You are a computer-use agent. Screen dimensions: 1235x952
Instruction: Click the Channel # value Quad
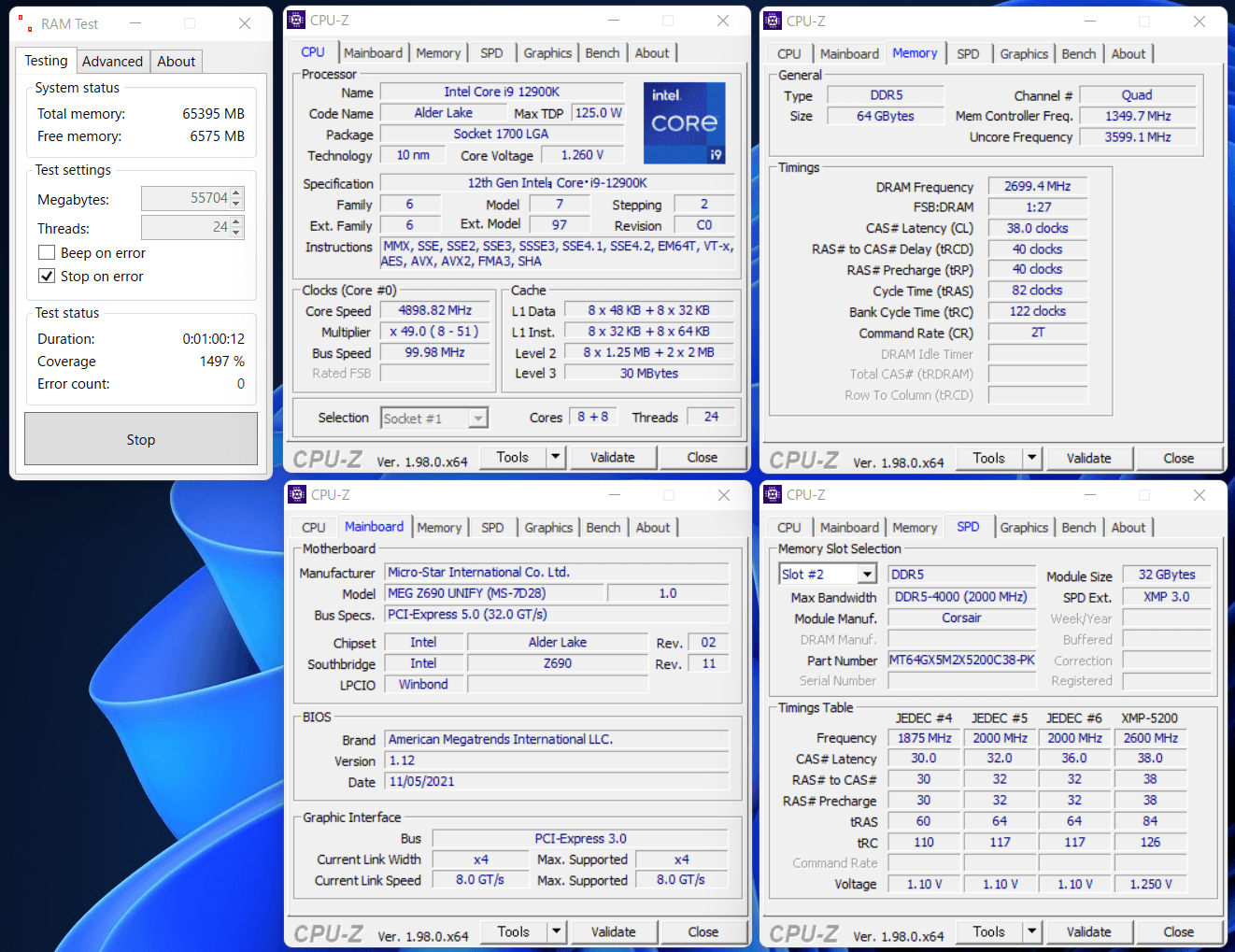(x=1137, y=95)
